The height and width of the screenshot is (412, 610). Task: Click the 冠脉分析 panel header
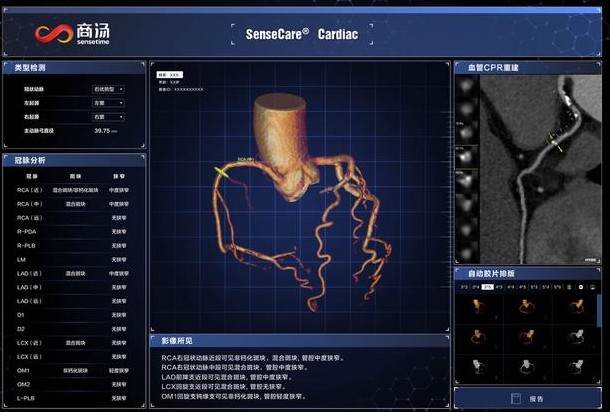pos(74,160)
